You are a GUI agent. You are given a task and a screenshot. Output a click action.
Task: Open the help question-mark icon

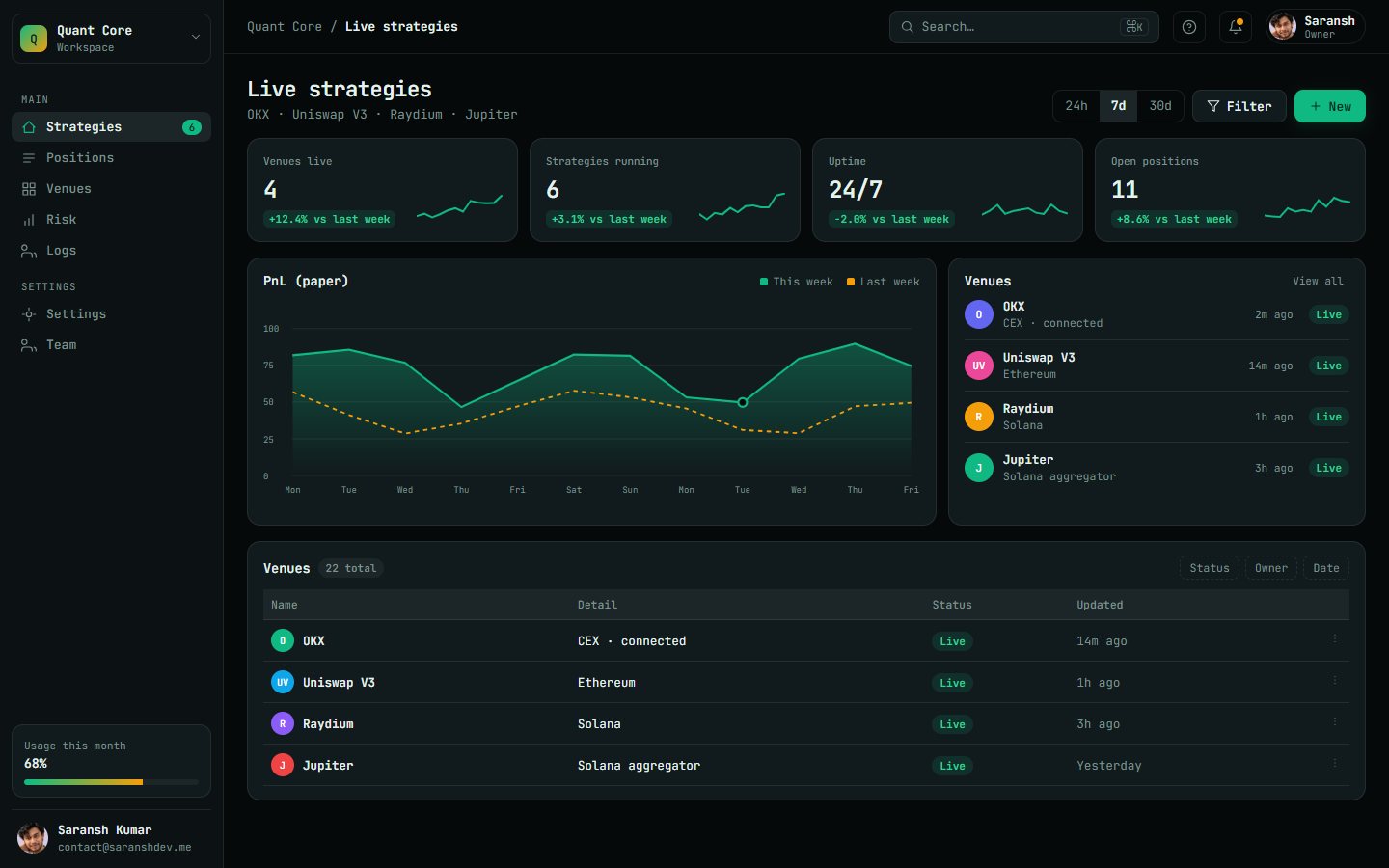[1189, 27]
